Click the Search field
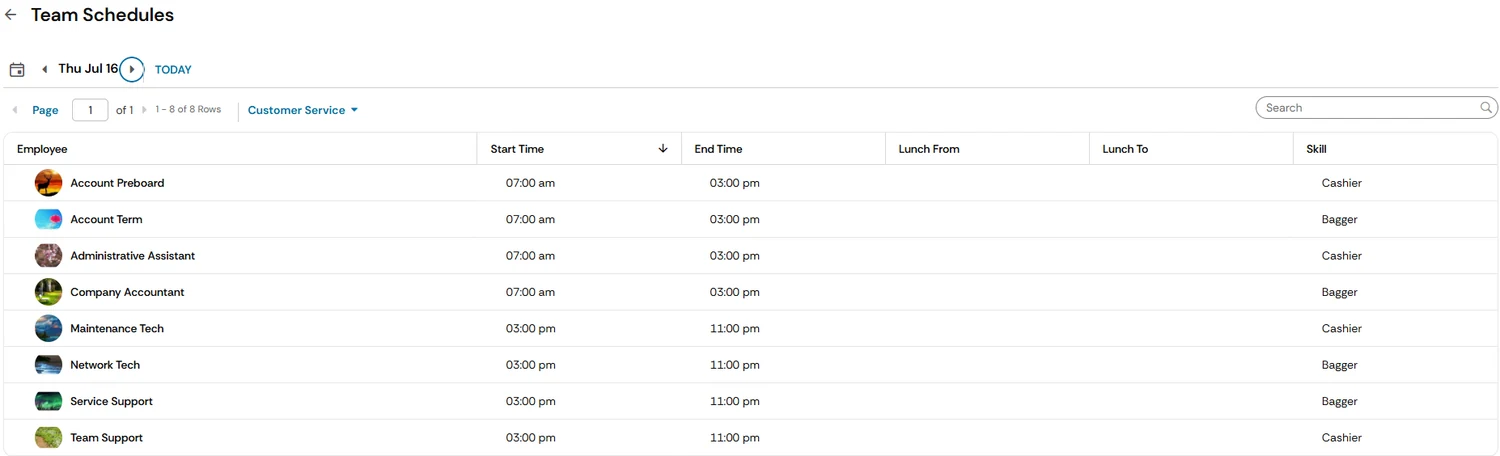Viewport: 1500px width, 456px height. tap(1376, 108)
